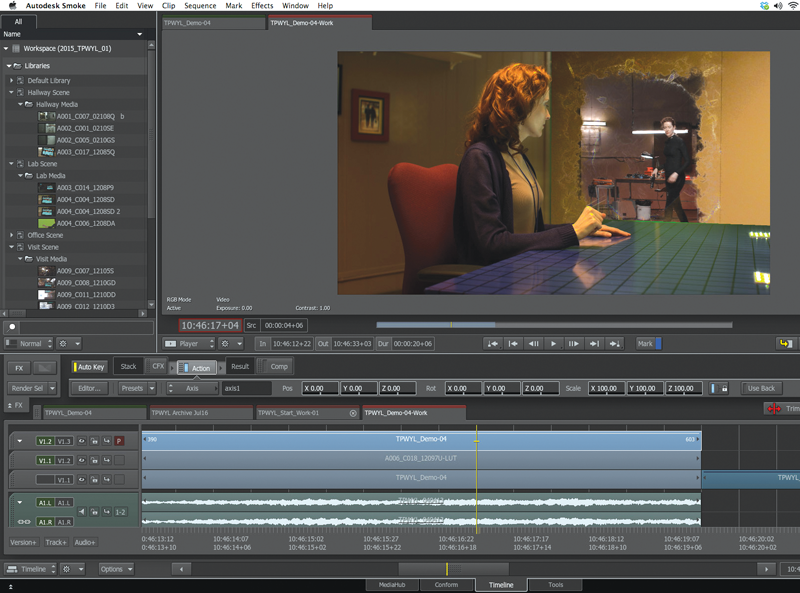This screenshot has height=593, width=800.
Task: Lock the V1.1 V1.2 video track
Action: (x=94, y=460)
